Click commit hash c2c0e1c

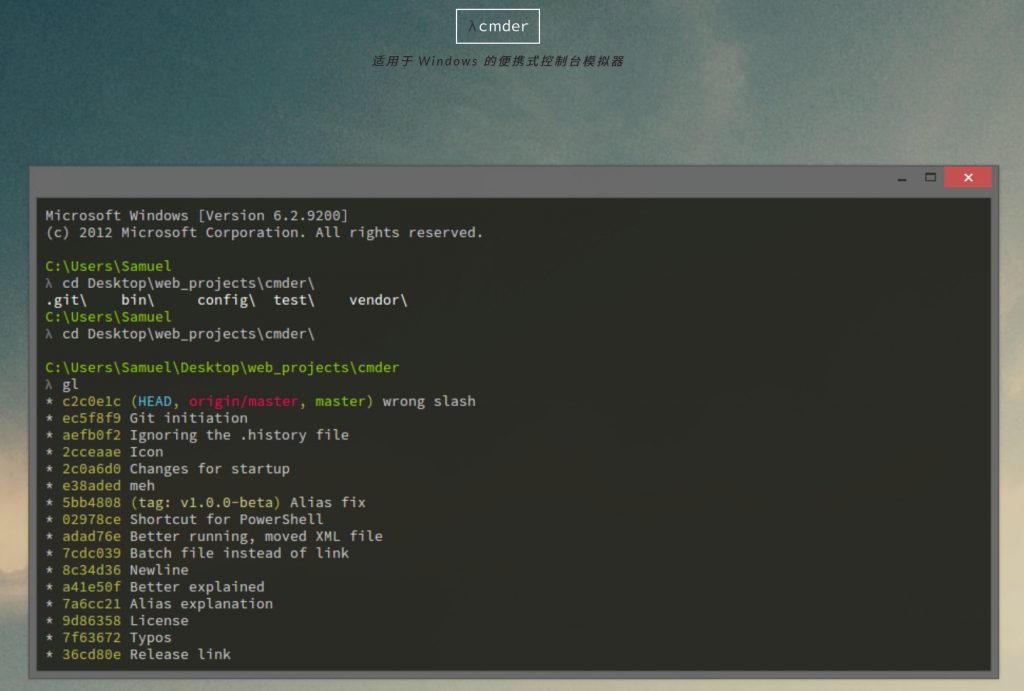pyautogui.click(x=91, y=401)
